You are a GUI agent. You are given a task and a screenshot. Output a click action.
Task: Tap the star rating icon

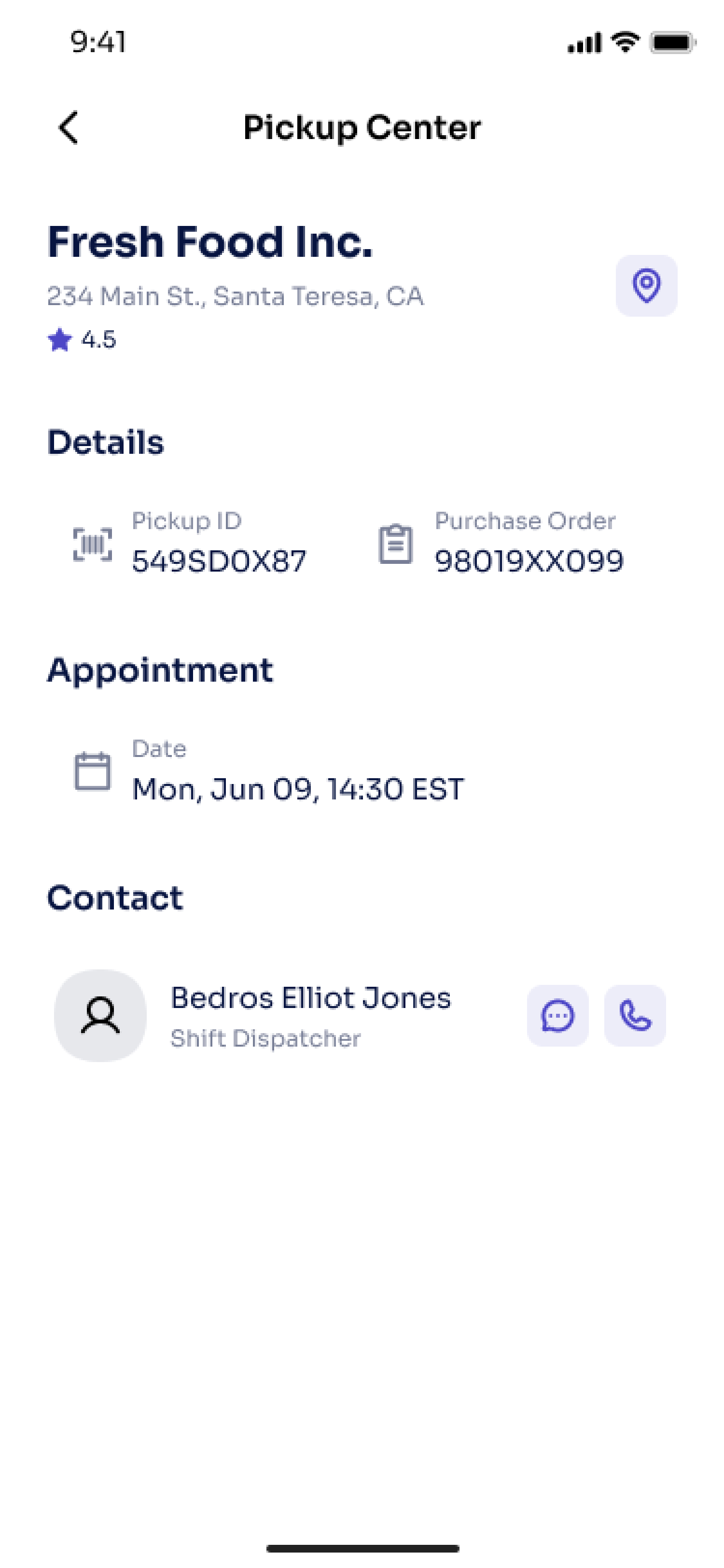(60, 340)
